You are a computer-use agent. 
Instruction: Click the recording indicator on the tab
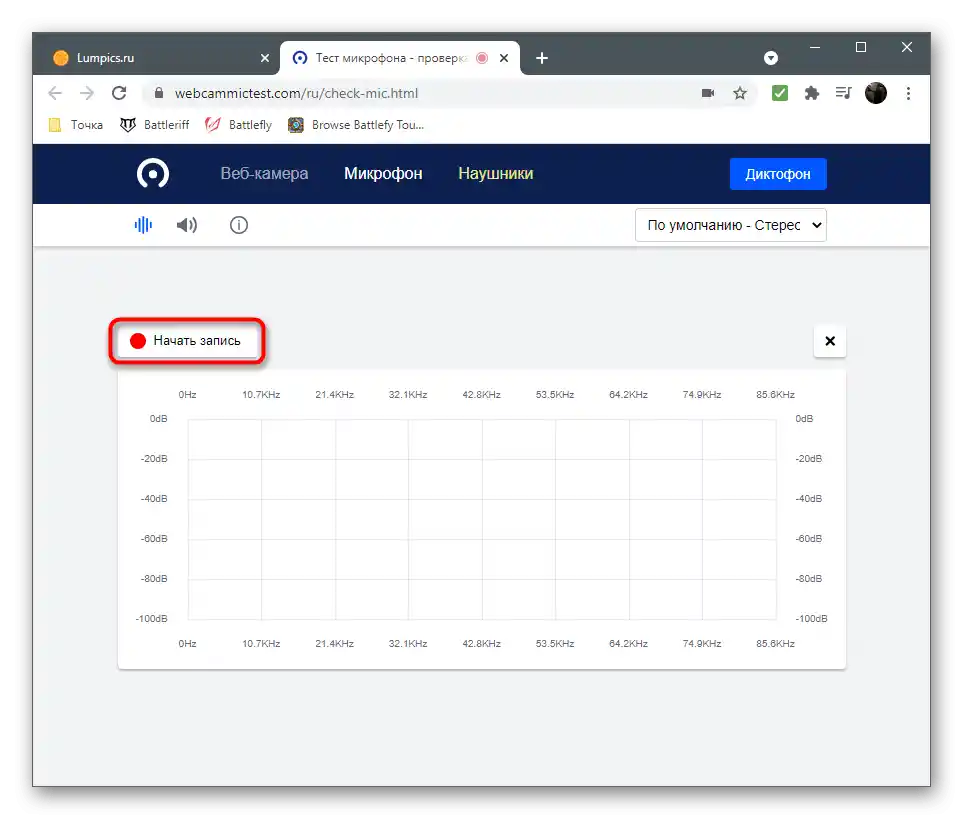tap(482, 58)
